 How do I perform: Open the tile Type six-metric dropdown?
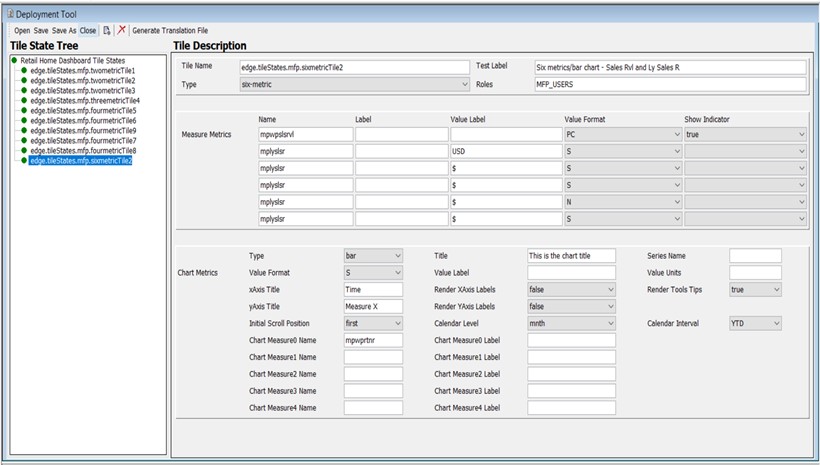(x=355, y=86)
